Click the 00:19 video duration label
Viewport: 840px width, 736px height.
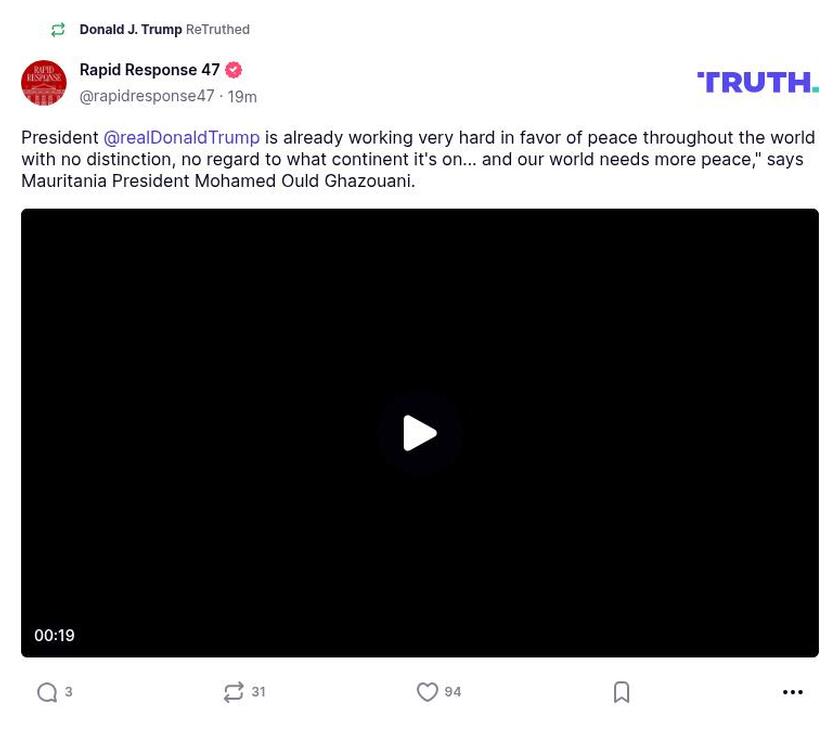click(54, 635)
